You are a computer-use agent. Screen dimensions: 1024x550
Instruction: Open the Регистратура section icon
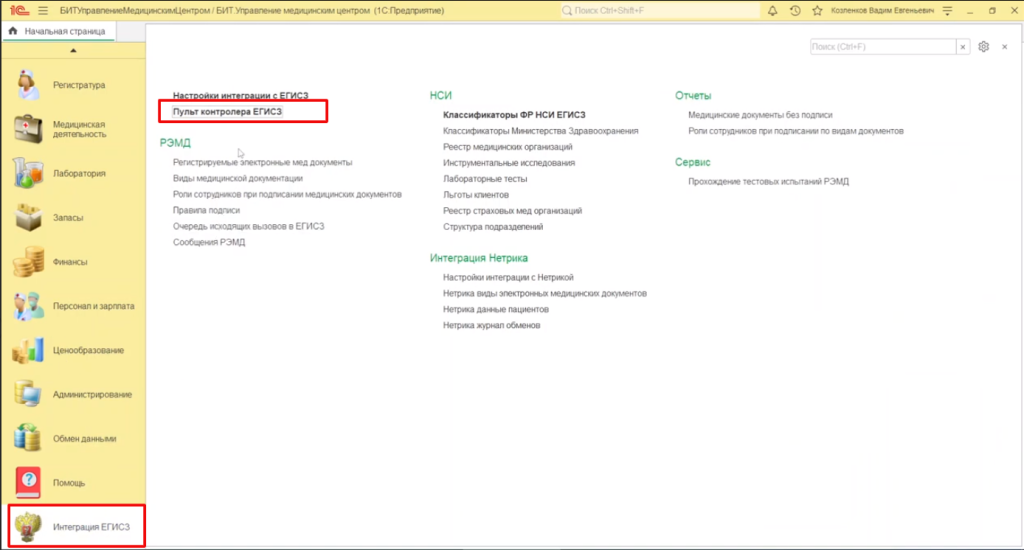click(27, 85)
